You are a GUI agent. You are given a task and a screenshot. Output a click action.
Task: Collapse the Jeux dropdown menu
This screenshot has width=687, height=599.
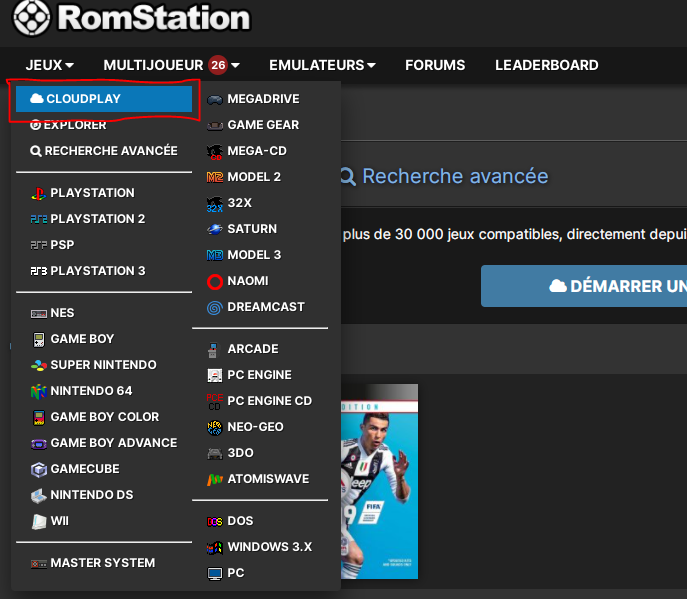(x=49, y=65)
